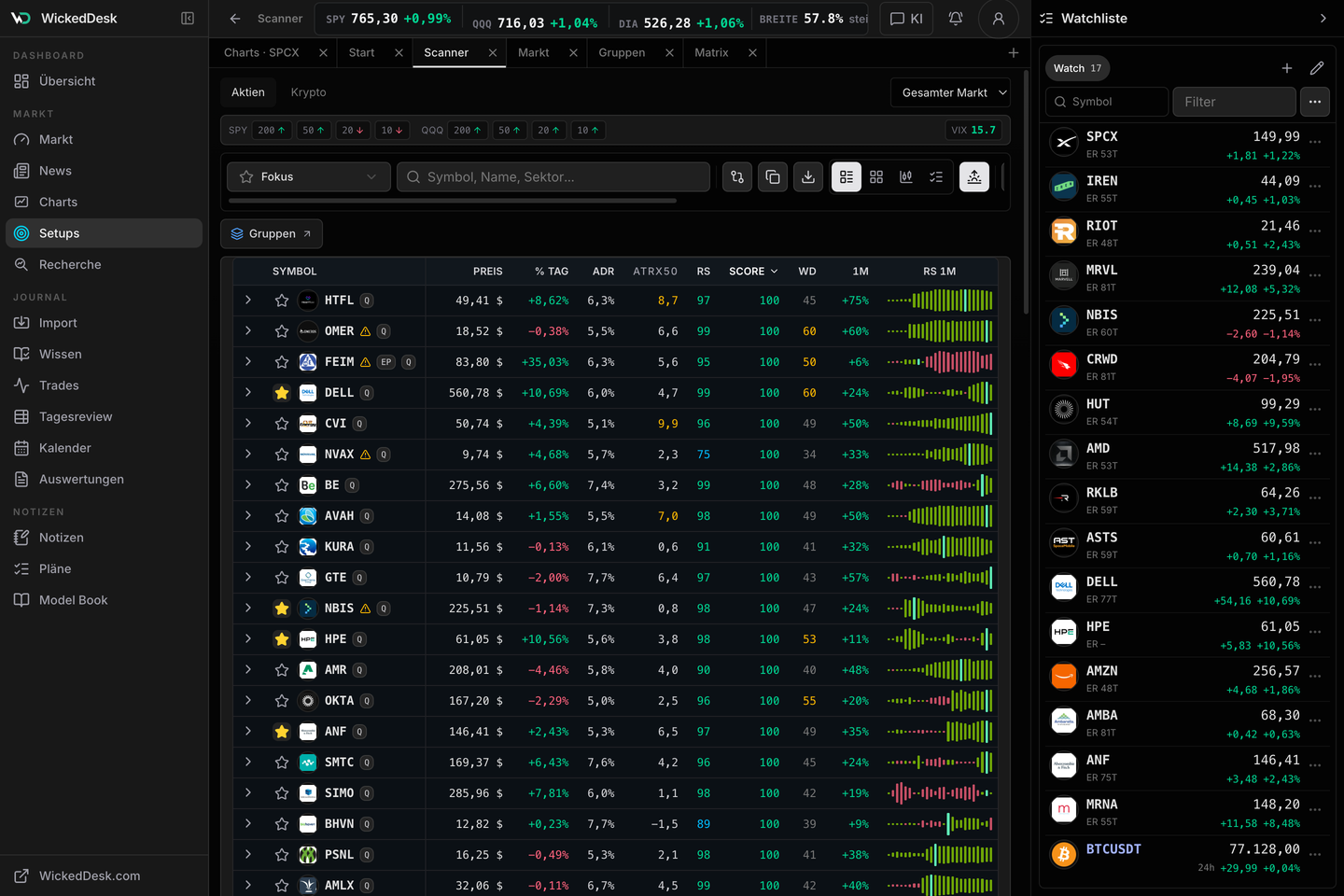Switch to candlestick chart view

[x=906, y=176]
